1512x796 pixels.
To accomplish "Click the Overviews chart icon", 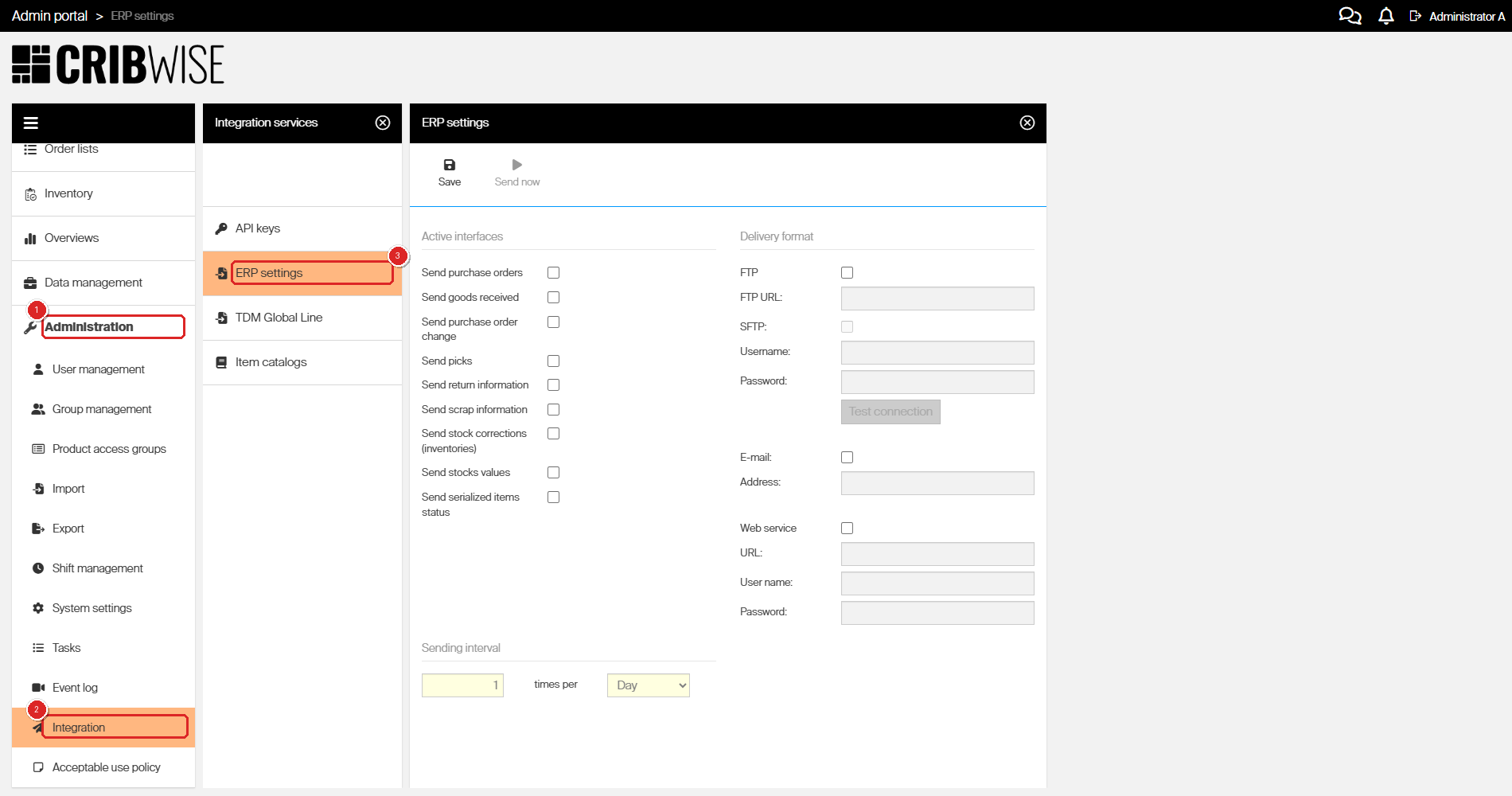I will click(31, 239).
